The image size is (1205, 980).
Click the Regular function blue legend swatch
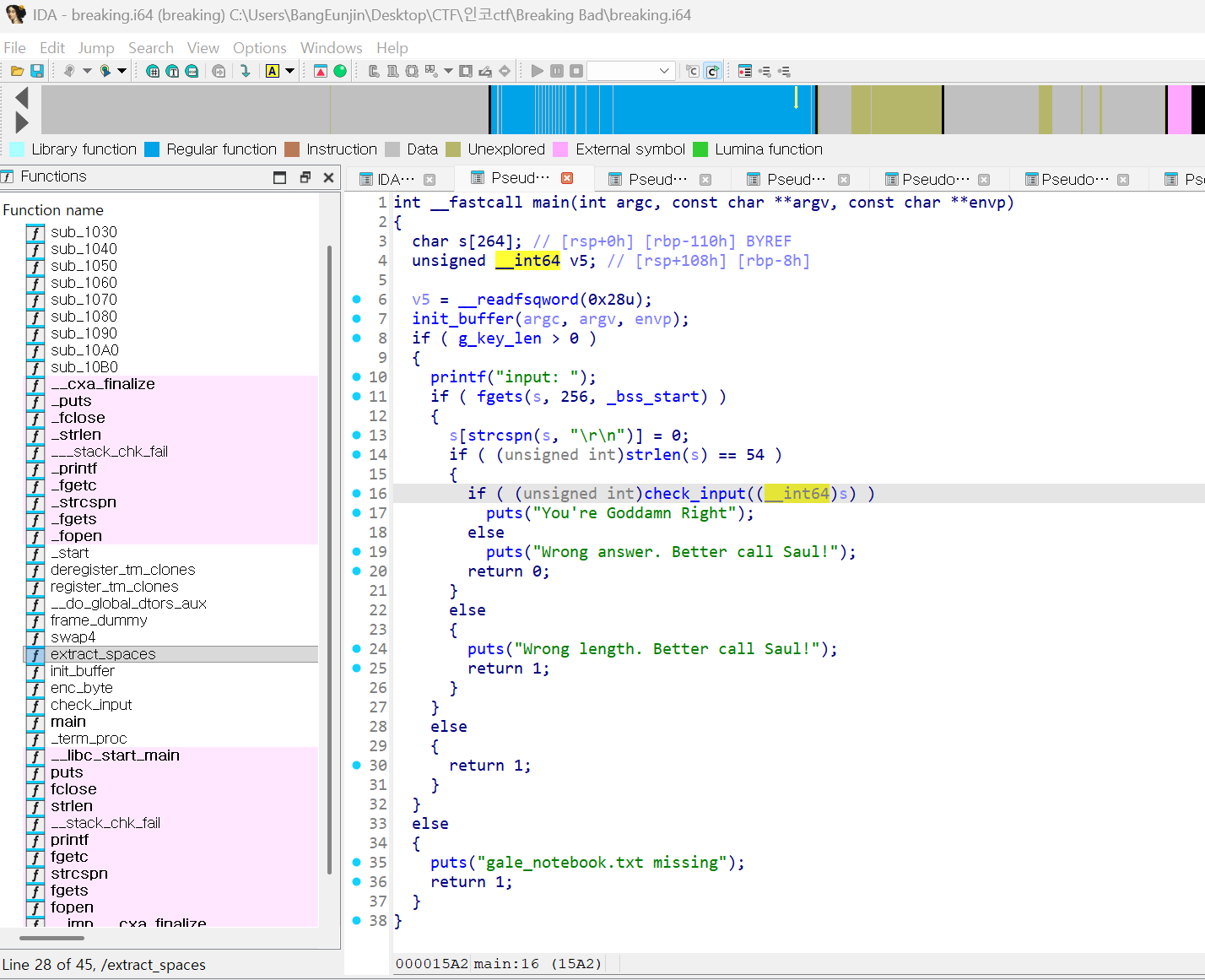click(152, 149)
